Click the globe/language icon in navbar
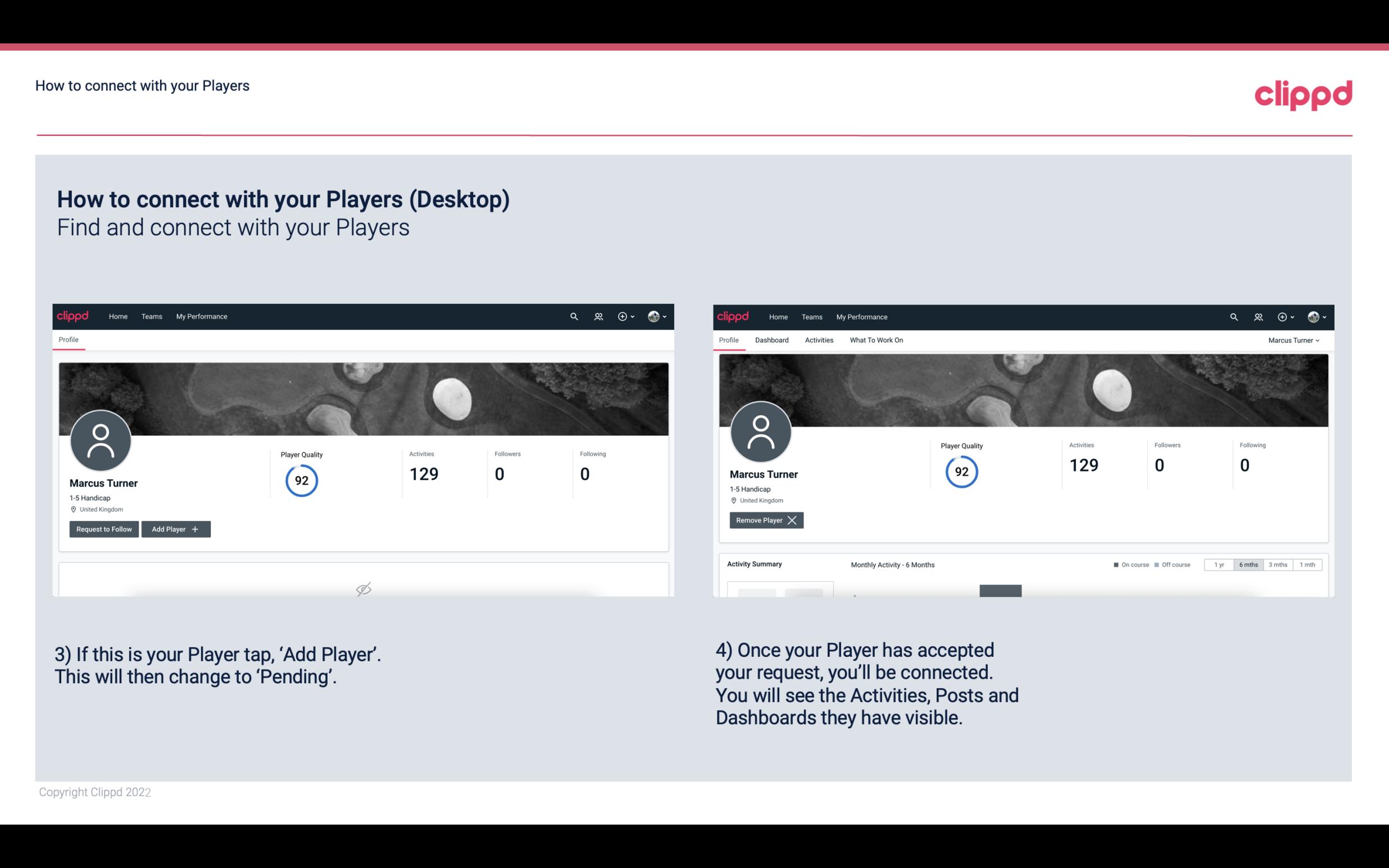 pyautogui.click(x=651, y=316)
